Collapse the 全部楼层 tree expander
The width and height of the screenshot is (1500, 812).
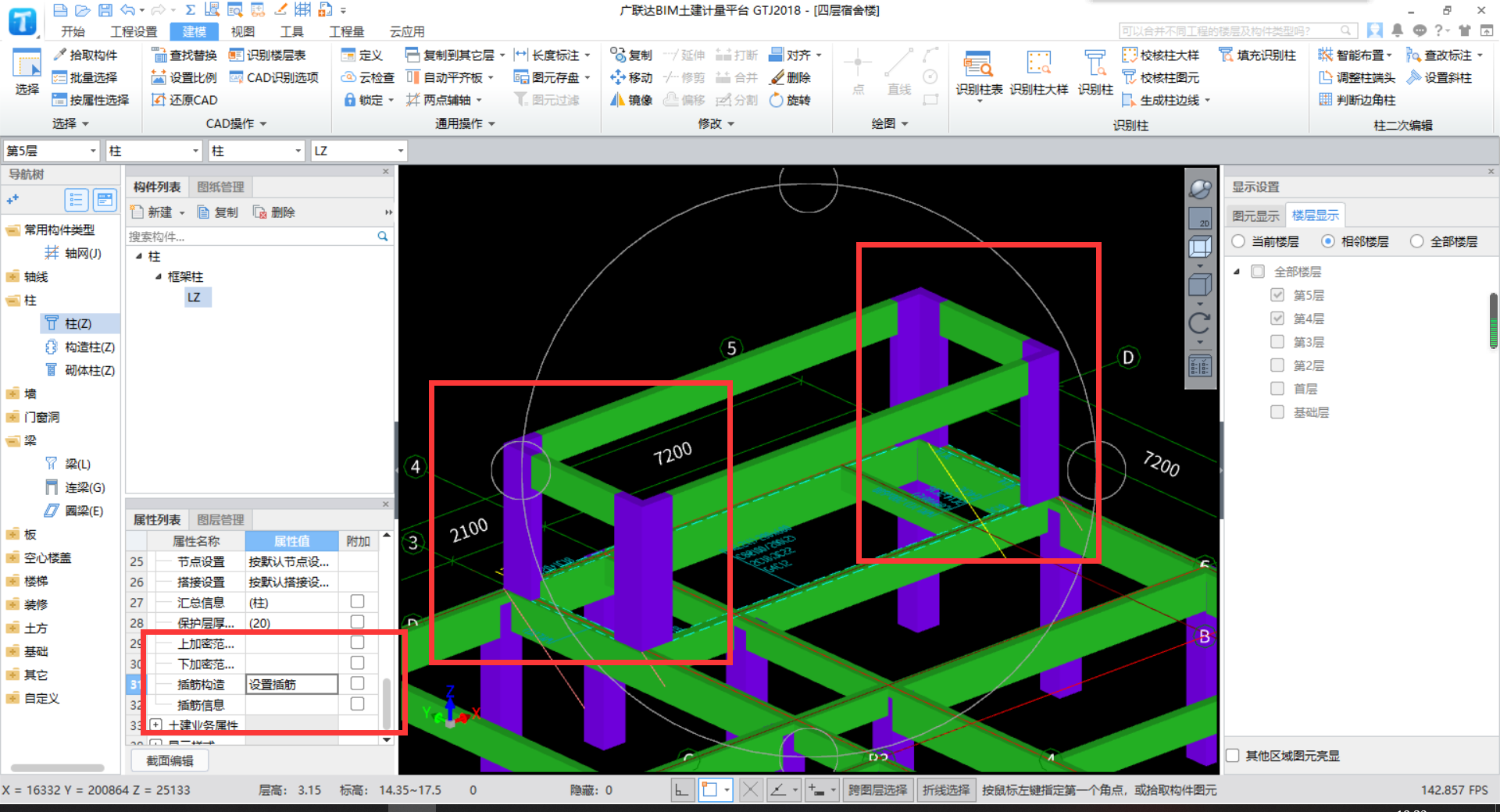click(x=1236, y=272)
